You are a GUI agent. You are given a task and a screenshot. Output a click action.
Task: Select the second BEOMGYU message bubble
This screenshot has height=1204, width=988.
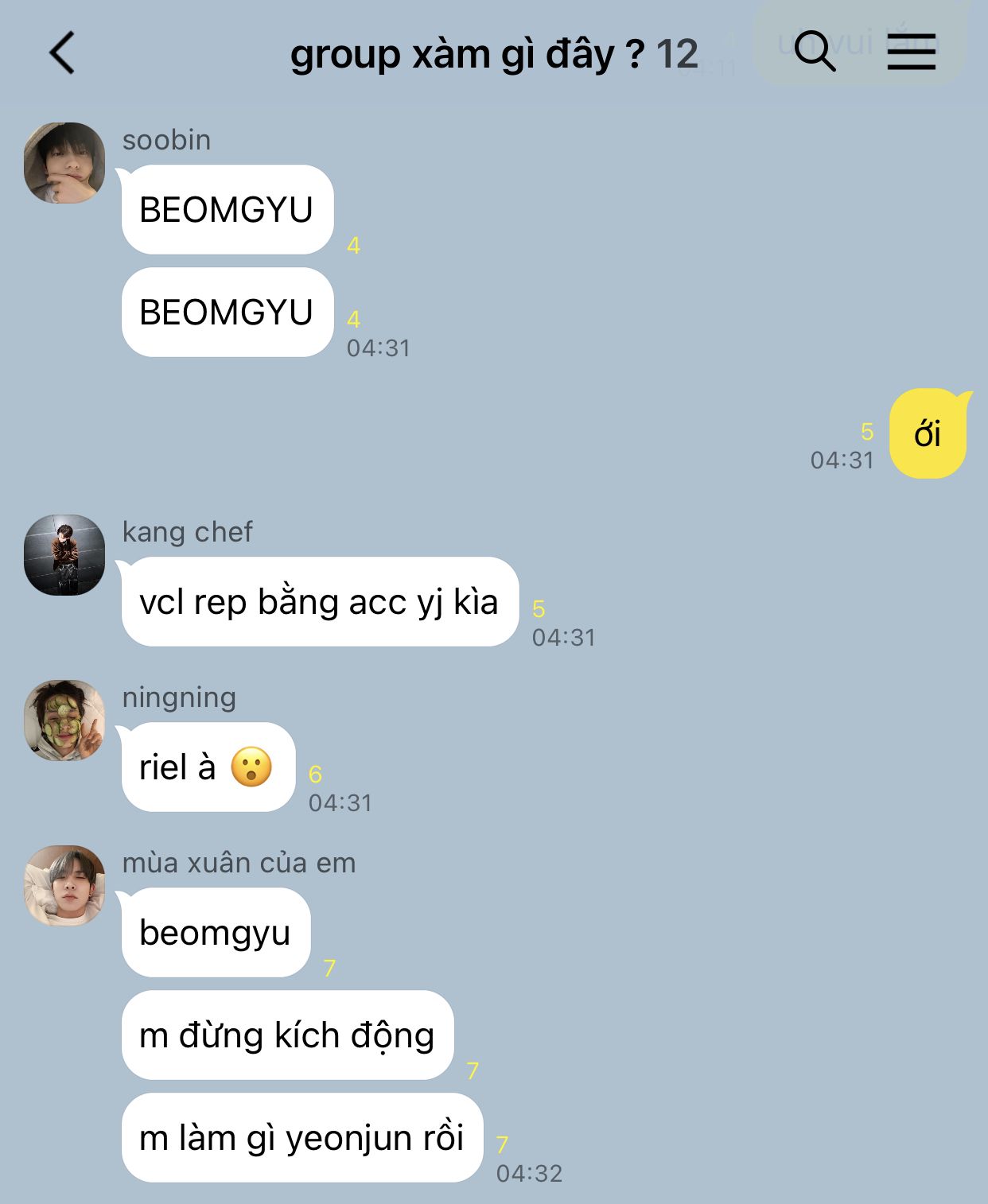tap(227, 313)
